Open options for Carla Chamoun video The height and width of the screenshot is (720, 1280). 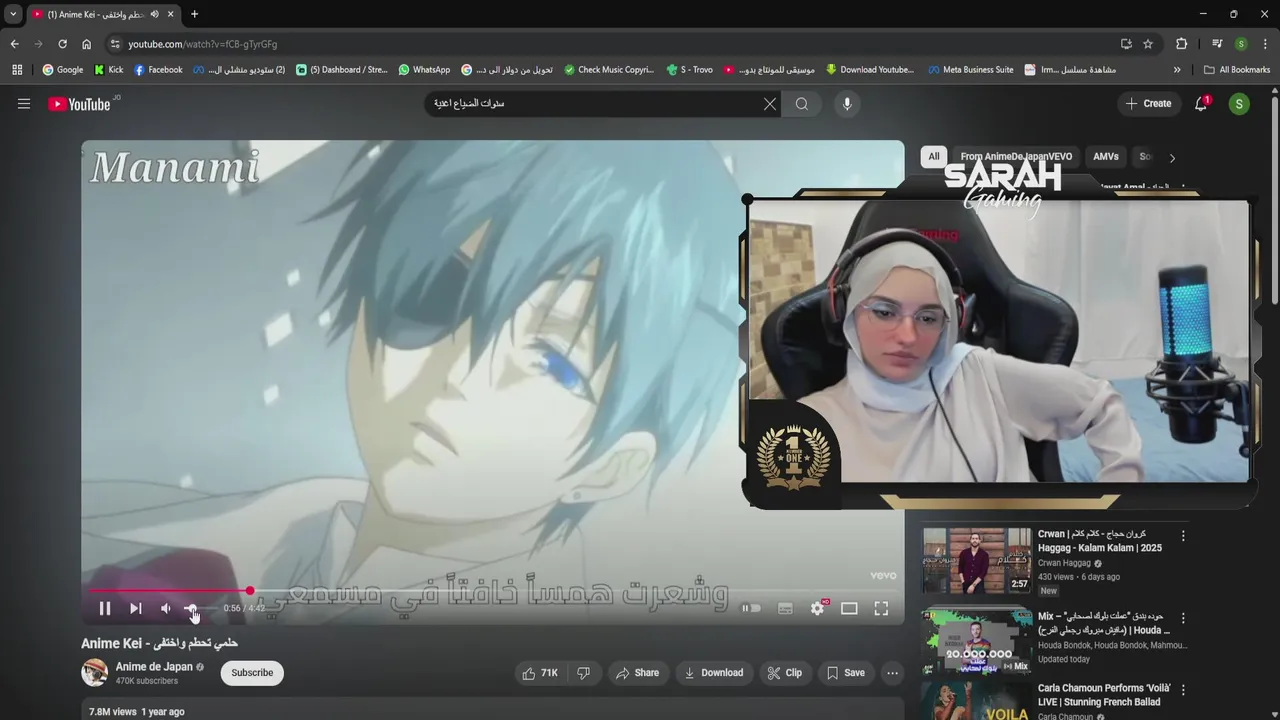pos(1183,690)
